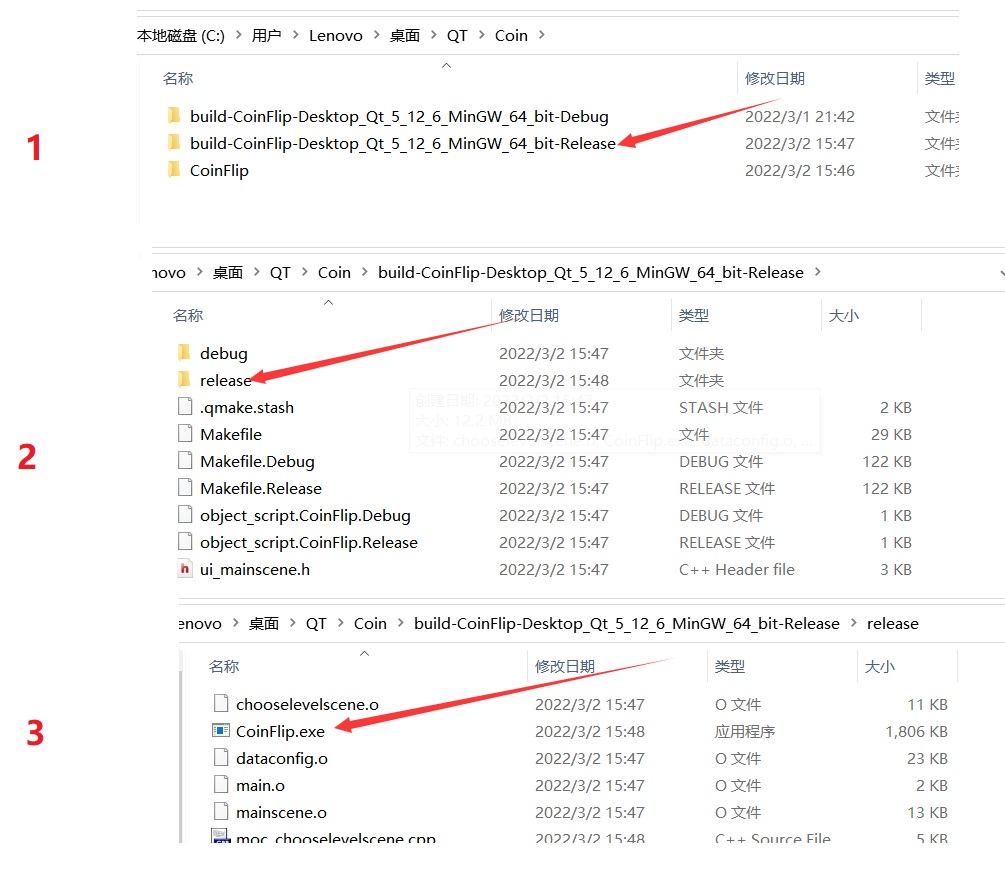Go to release breadcrumb in third window

click(x=893, y=623)
